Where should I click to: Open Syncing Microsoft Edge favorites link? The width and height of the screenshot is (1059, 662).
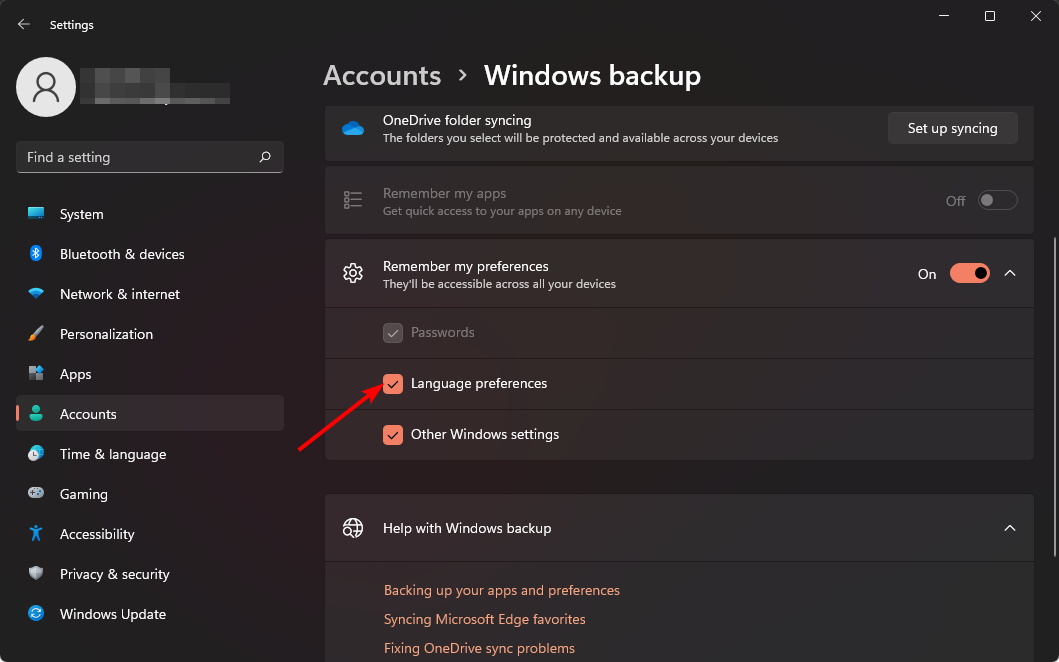click(484, 619)
